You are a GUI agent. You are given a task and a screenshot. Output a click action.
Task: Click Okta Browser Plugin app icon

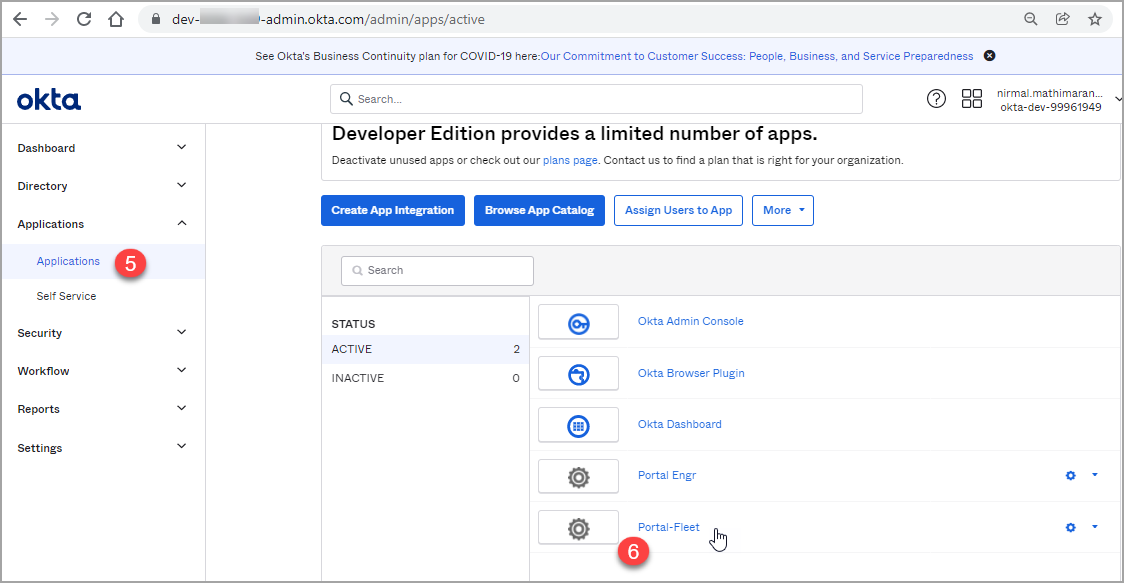[x=578, y=374]
